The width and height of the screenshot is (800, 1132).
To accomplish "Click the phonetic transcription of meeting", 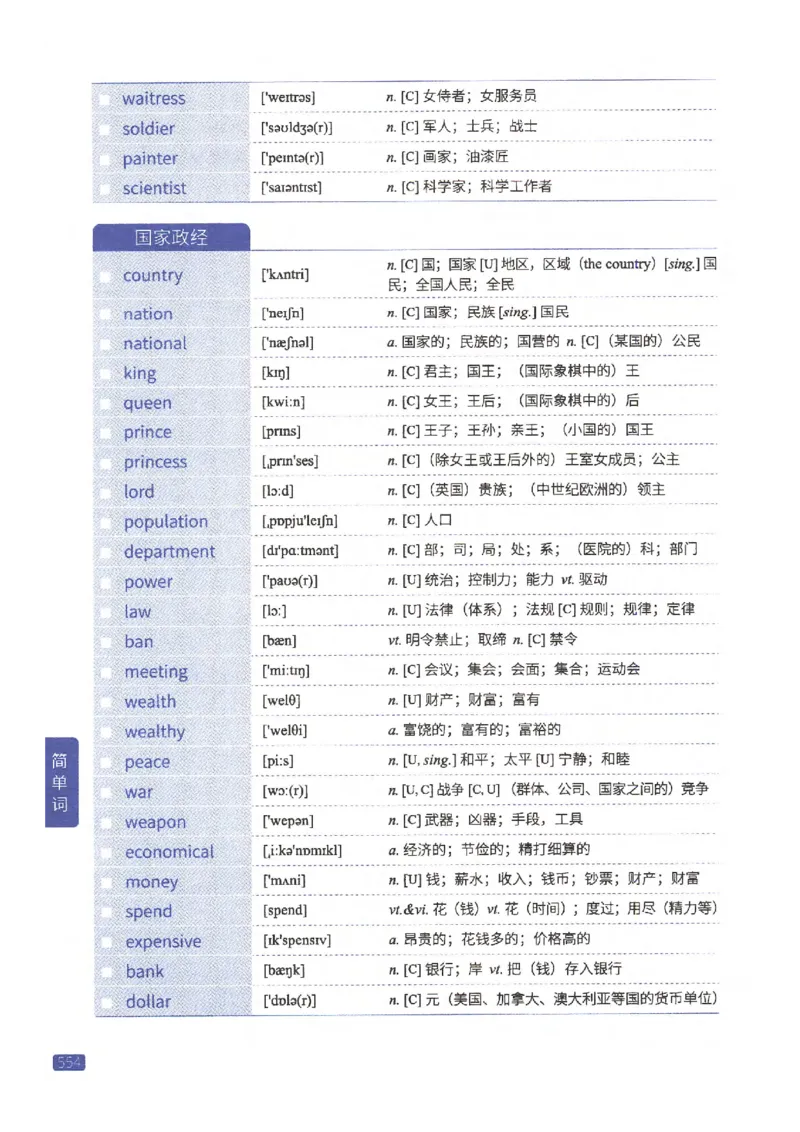I will [290, 671].
